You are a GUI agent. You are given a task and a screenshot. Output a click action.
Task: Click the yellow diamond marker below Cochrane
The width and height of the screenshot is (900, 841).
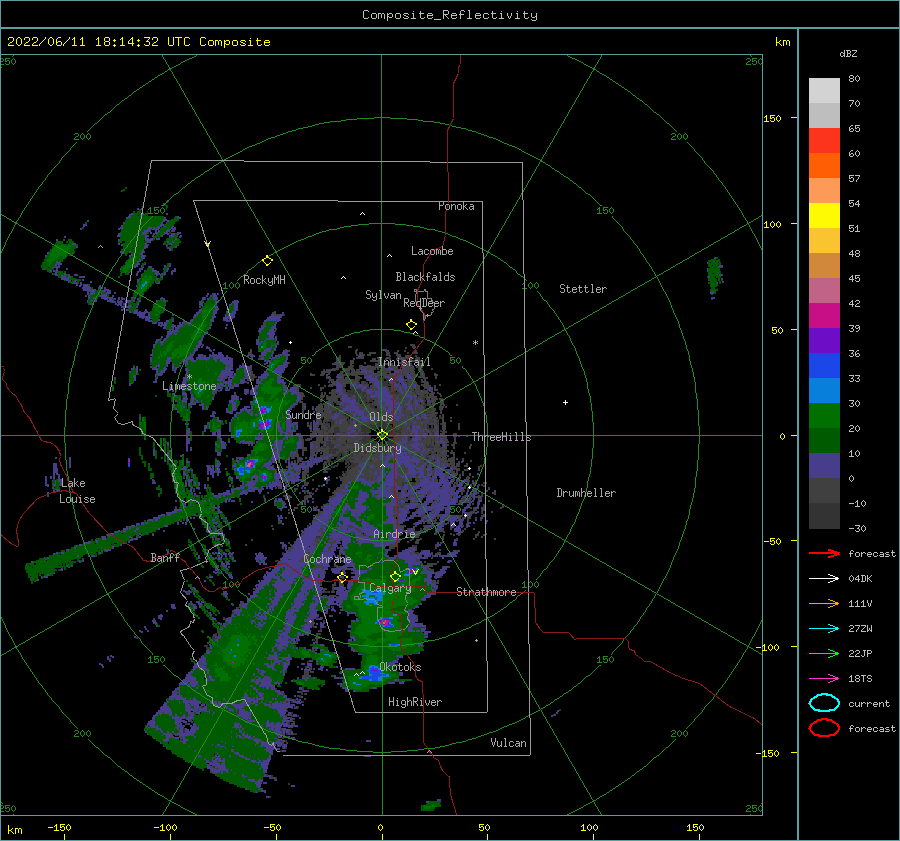point(343,577)
